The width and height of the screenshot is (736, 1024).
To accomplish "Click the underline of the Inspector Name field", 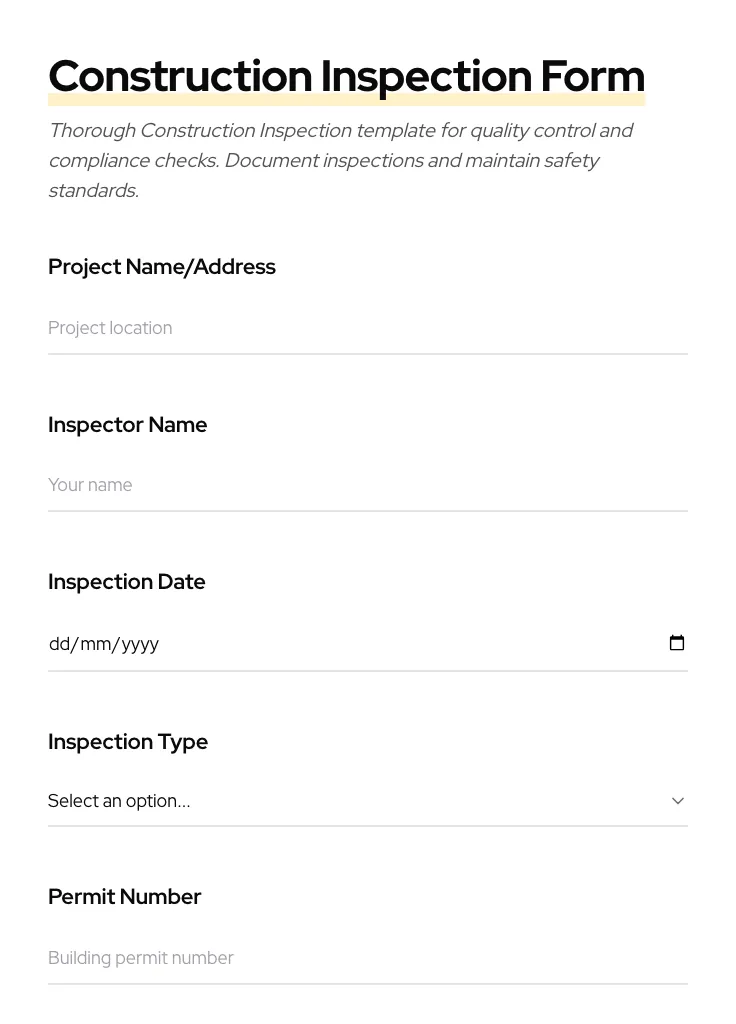I will [x=368, y=511].
